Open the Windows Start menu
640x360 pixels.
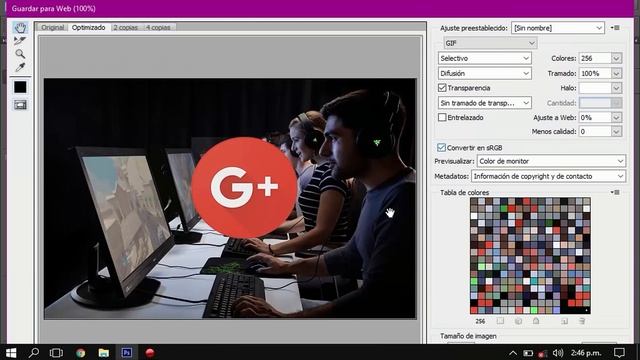(x=11, y=353)
